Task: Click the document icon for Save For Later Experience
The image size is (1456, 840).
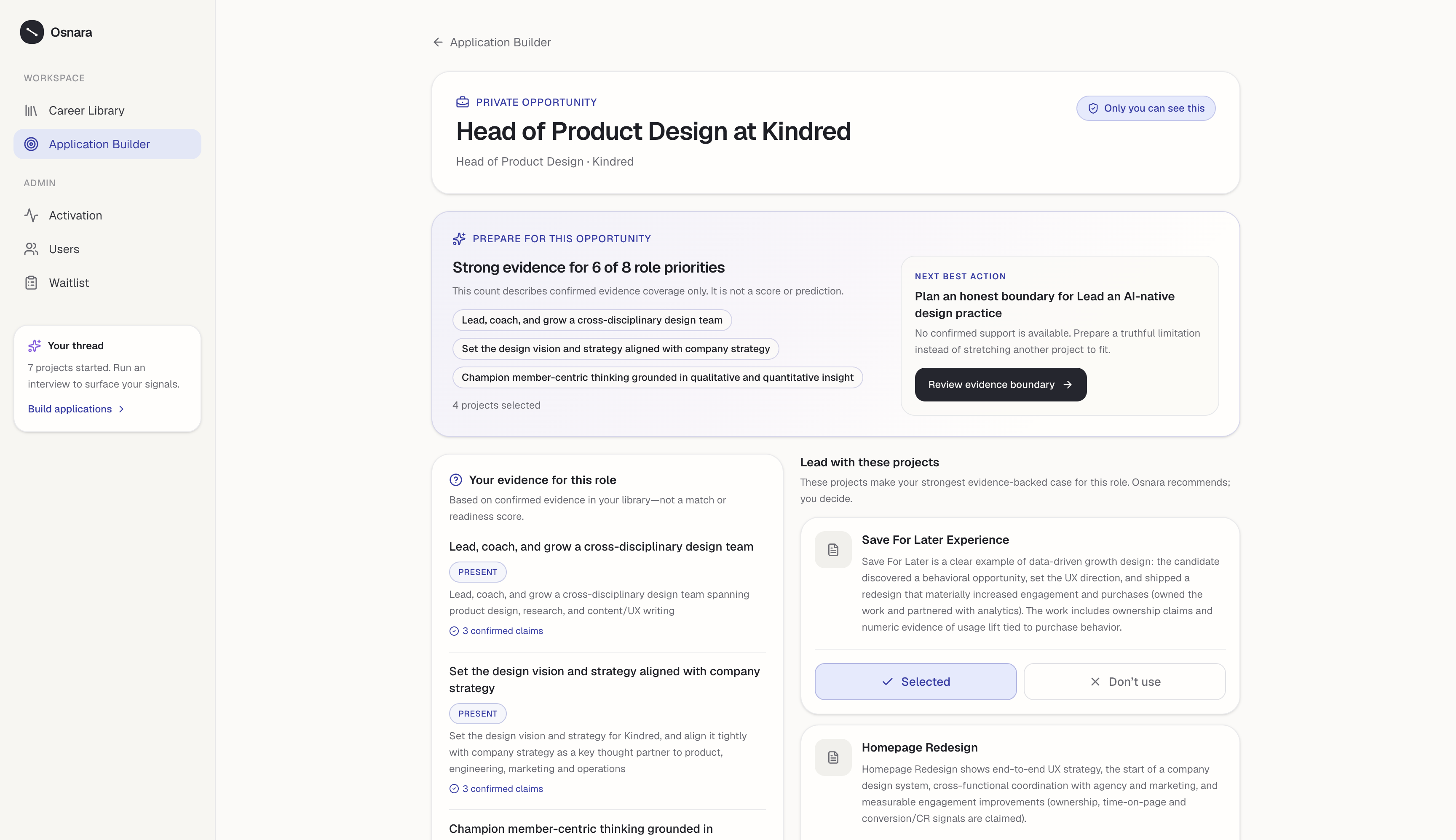Action: 833,550
